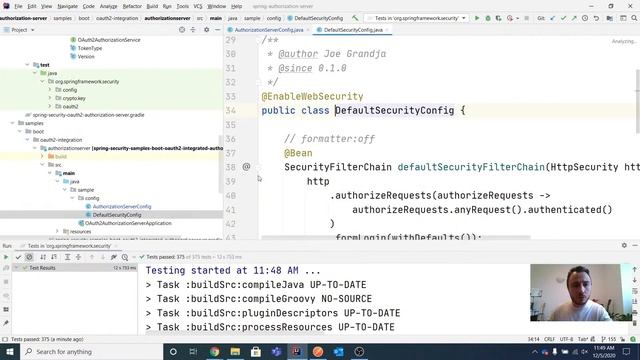The image size is (640, 360).
Task: Expand the build folder
Action: click(42, 156)
